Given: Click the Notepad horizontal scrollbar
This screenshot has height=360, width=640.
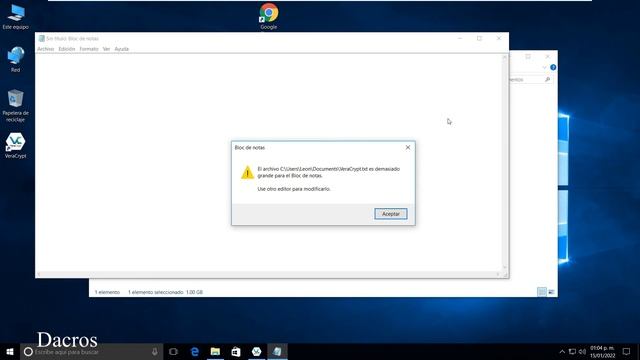Looking at the screenshot, I should pos(268,274).
